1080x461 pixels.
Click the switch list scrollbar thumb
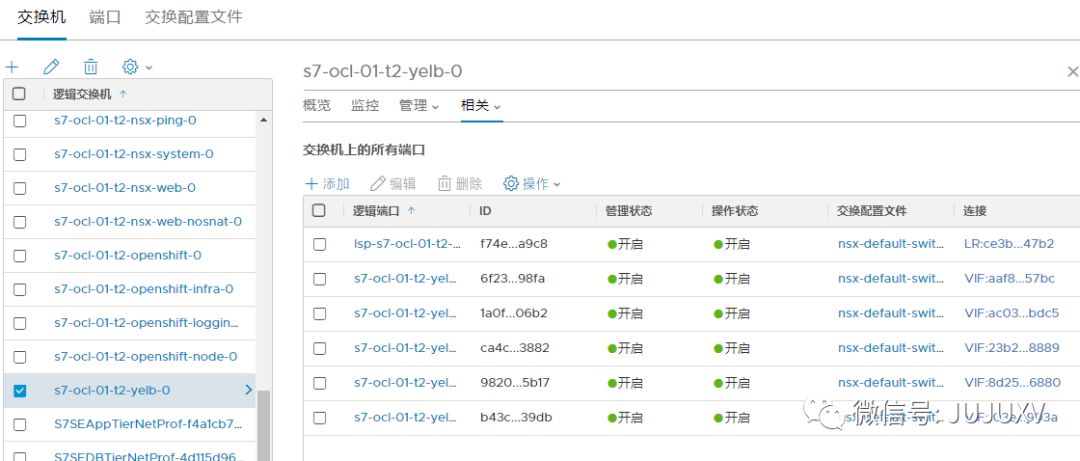pos(264,424)
